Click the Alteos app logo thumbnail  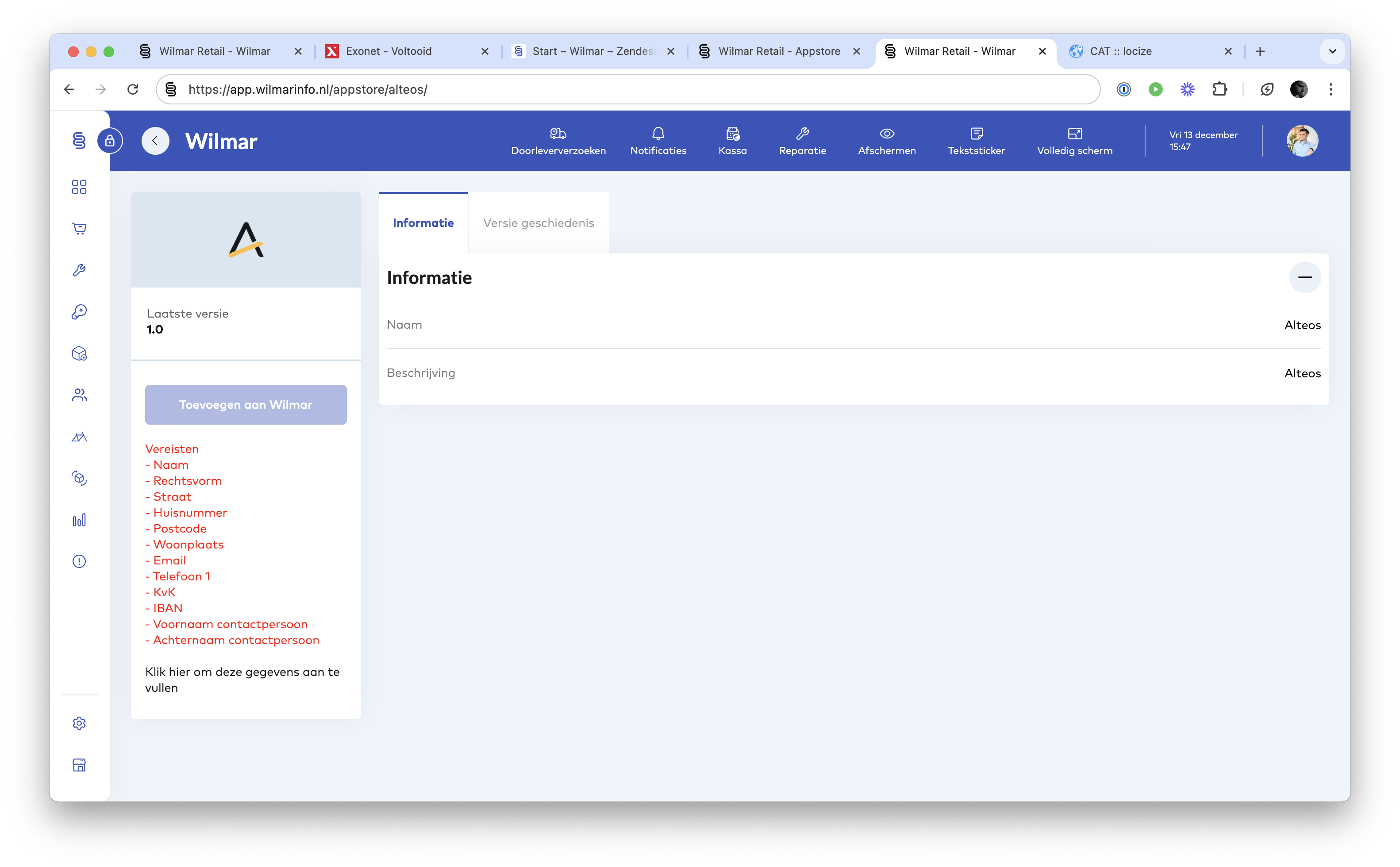pos(246,240)
